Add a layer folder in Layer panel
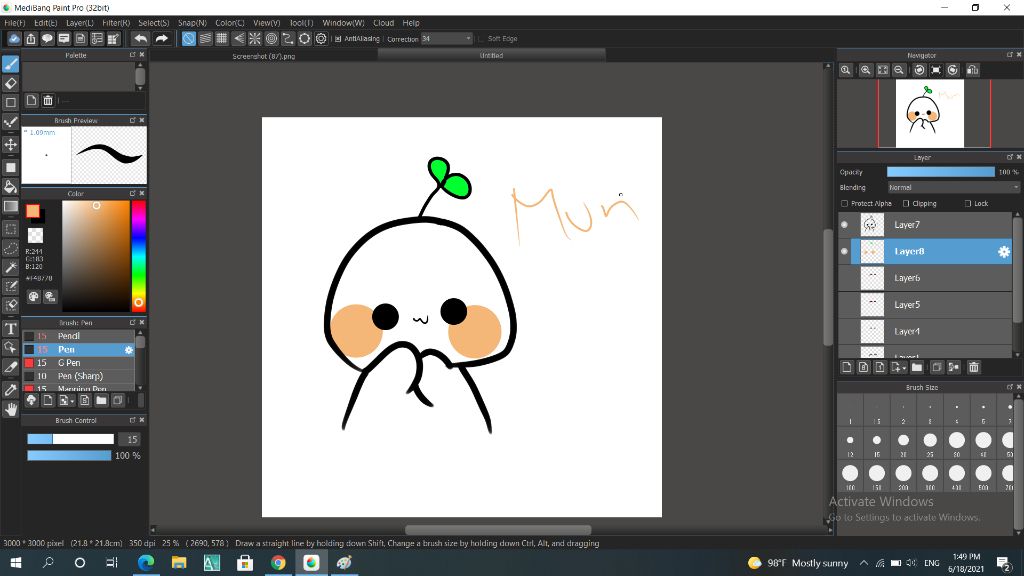The height and width of the screenshot is (576, 1024). [917, 367]
